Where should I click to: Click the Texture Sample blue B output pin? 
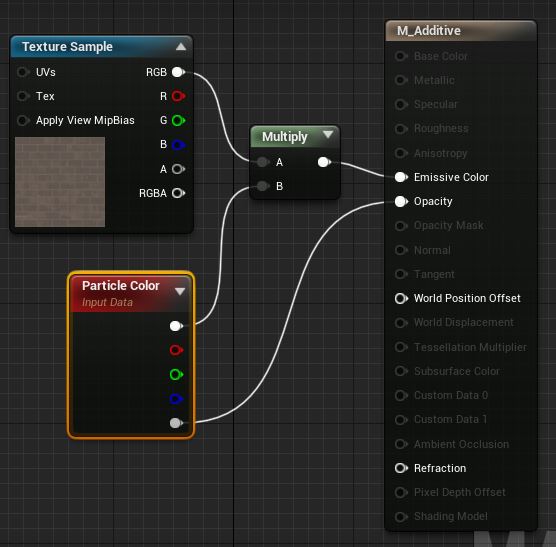pos(178,145)
